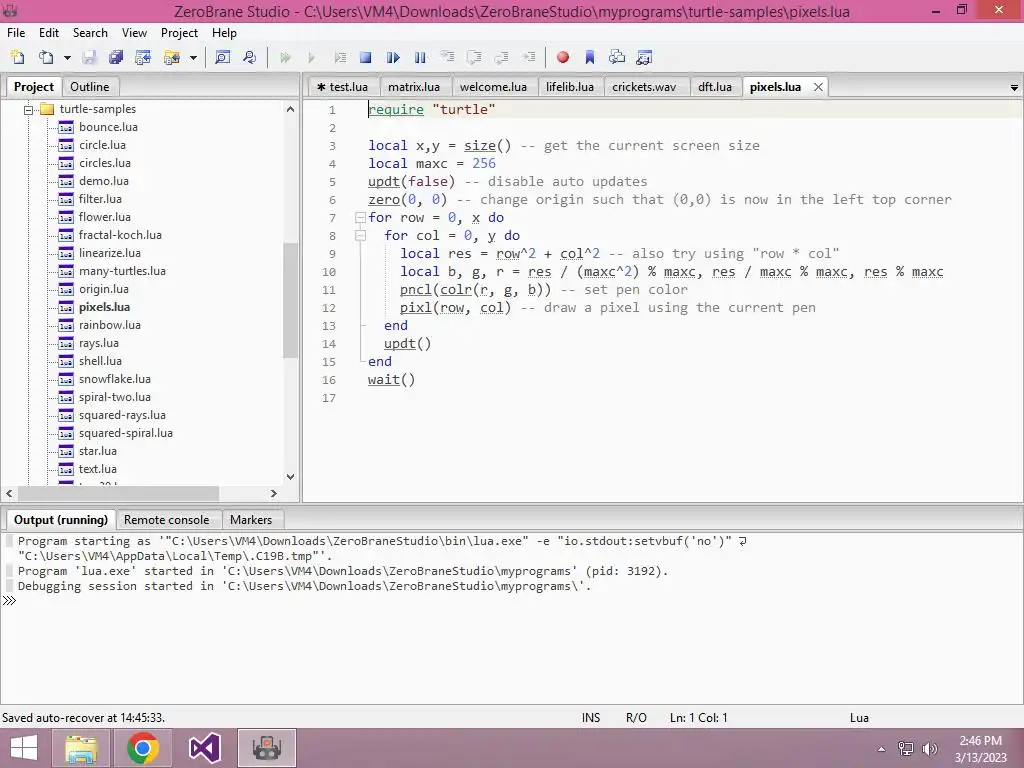The image size is (1024, 768).
Task: Switch to test.lua editor tab
Action: (343, 87)
